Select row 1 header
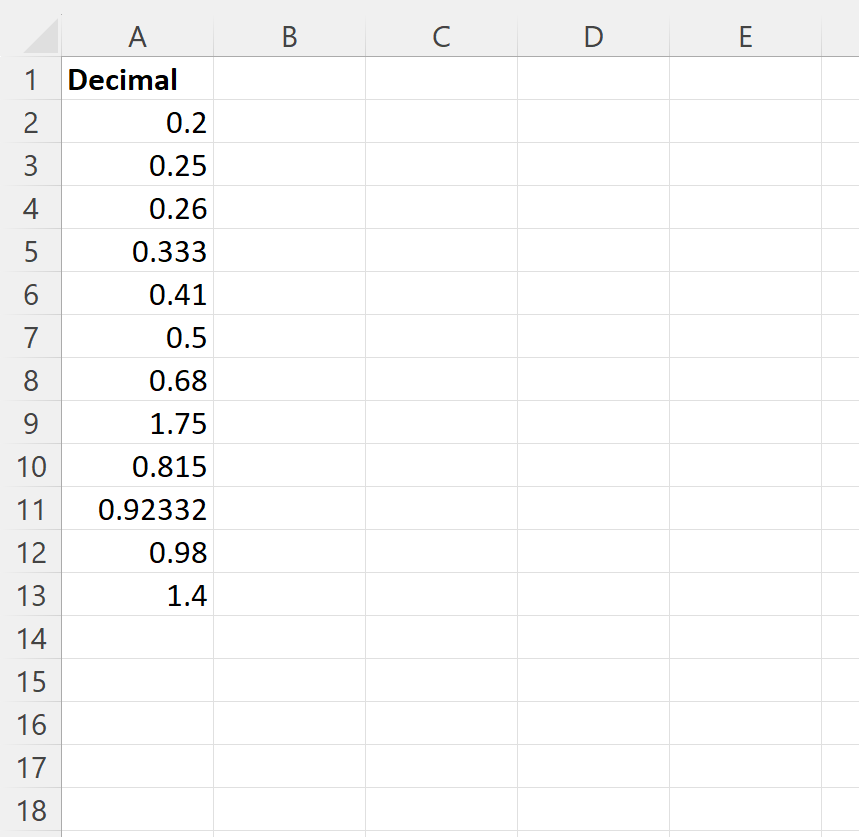Image resolution: width=859 pixels, height=837 pixels. 33,79
